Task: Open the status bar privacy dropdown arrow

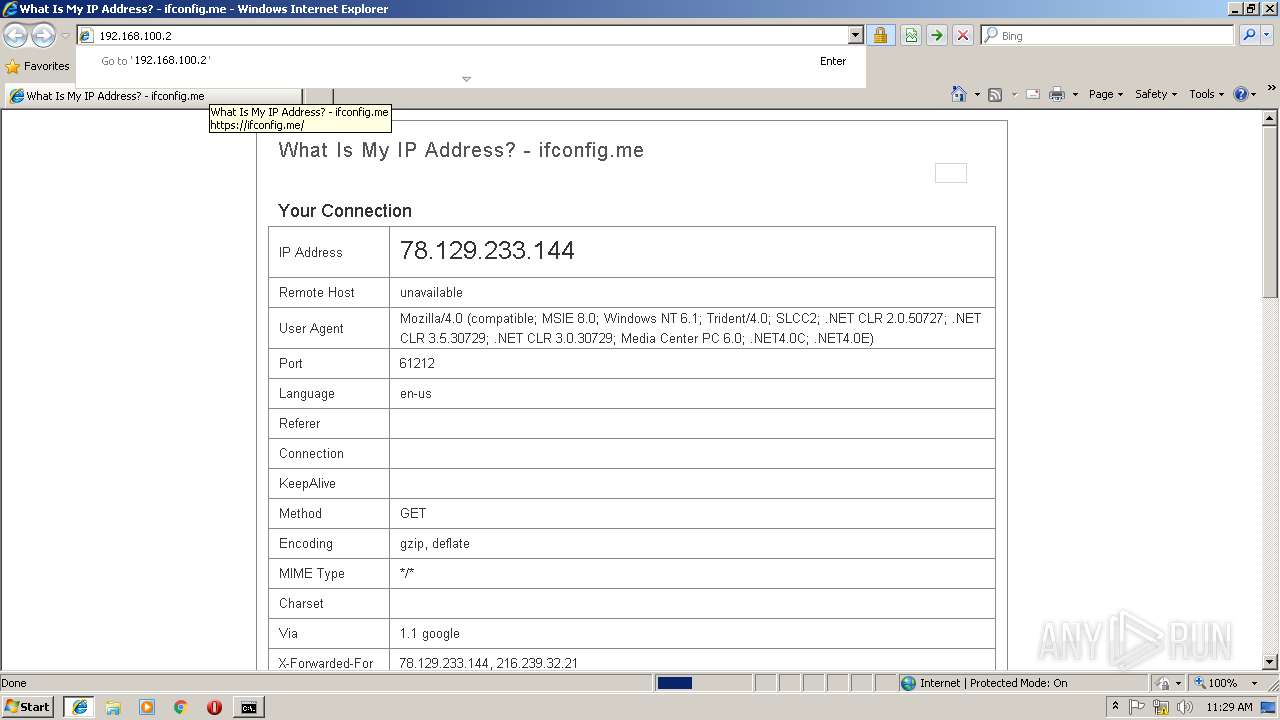Action: [1178, 683]
